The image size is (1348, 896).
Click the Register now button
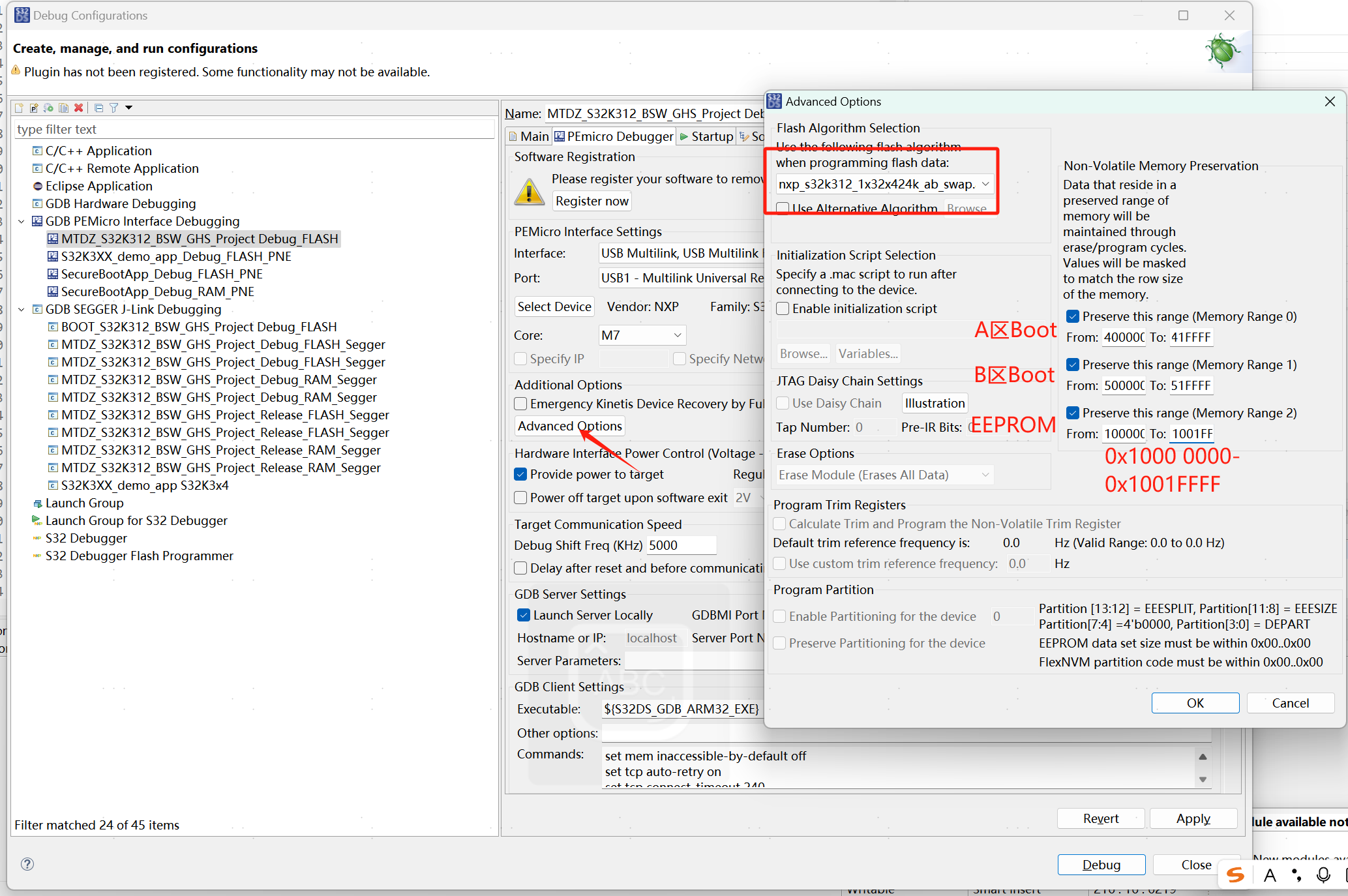pos(592,201)
